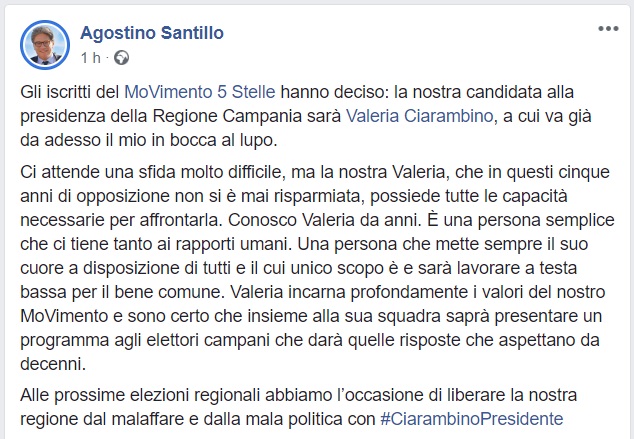Click the globe public audience icon
The height and width of the screenshot is (439, 634).
pos(121,57)
